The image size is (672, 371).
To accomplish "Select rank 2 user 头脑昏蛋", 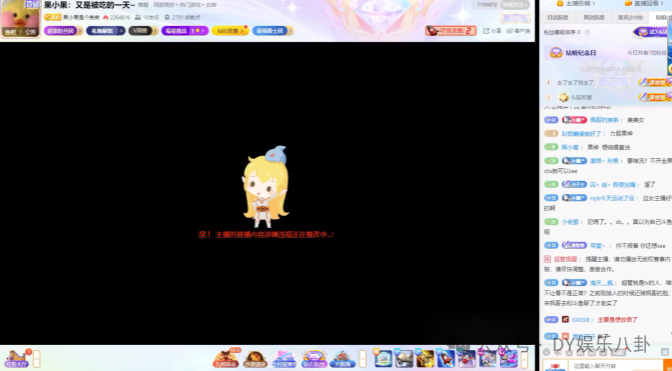I will coord(581,97).
